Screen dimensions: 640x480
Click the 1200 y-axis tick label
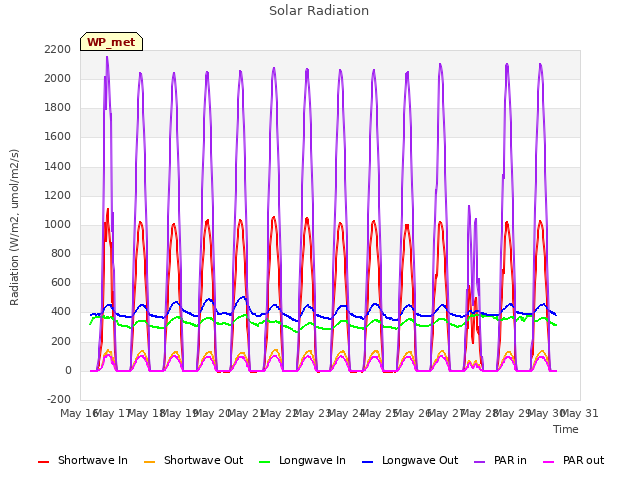point(58,196)
